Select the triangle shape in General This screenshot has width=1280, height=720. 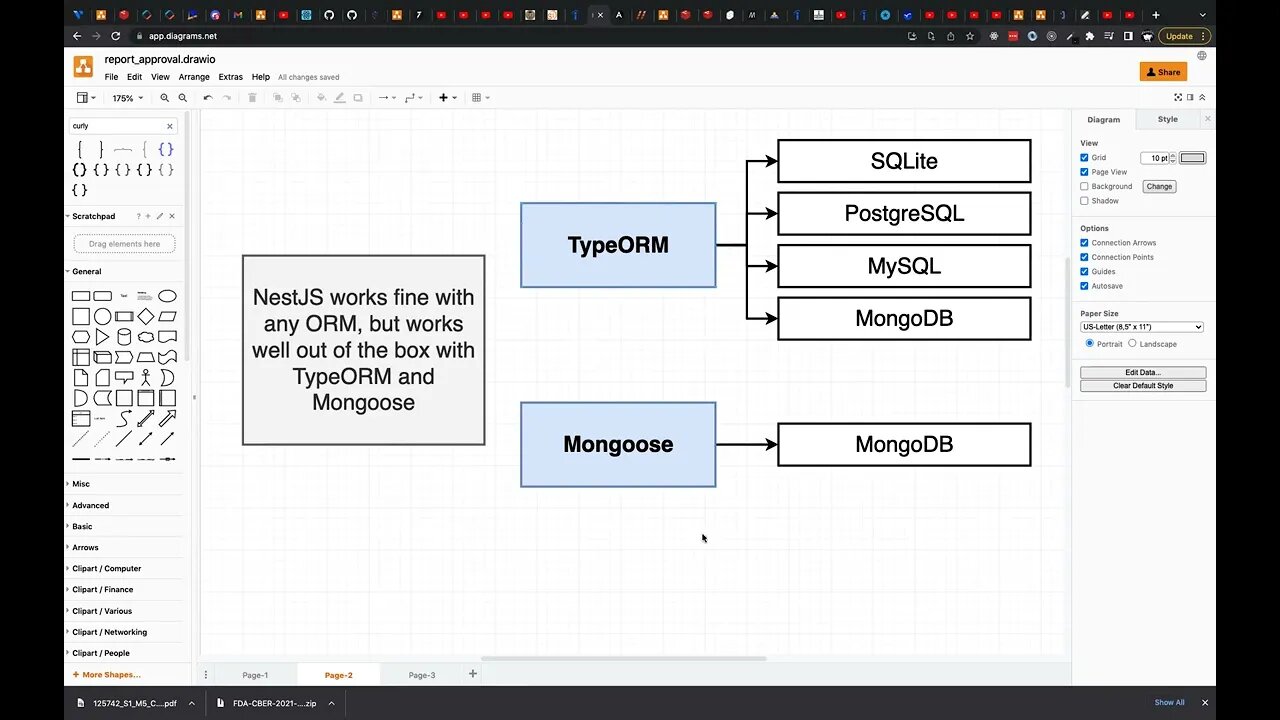click(102, 337)
